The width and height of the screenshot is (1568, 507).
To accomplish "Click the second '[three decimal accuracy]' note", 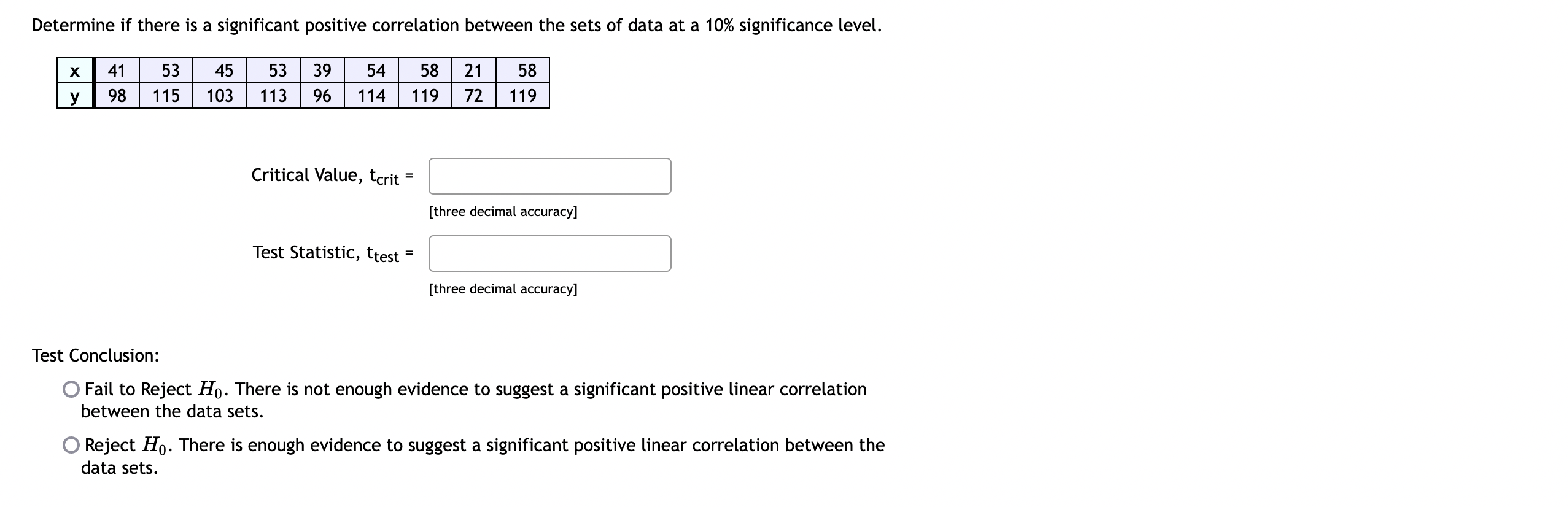I will [x=503, y=288].
